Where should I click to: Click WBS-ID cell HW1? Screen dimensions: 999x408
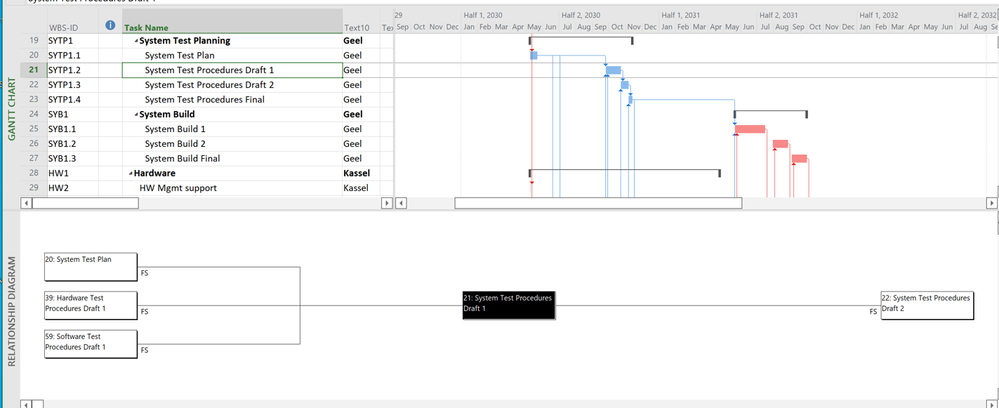click(72, 173)
